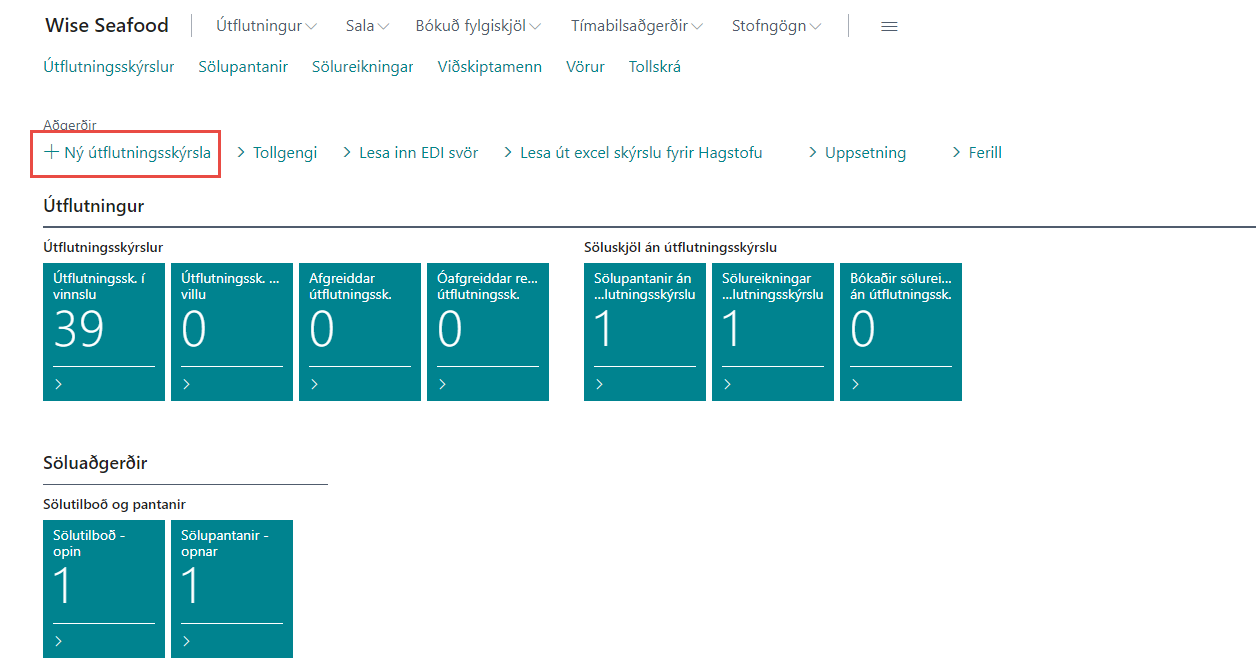The width and height of the screenshot is (1256, 672).
Task: Click the arrow on Sölupantanir - opnar tile
Action: pyautogui.click(x=187, y=641)
